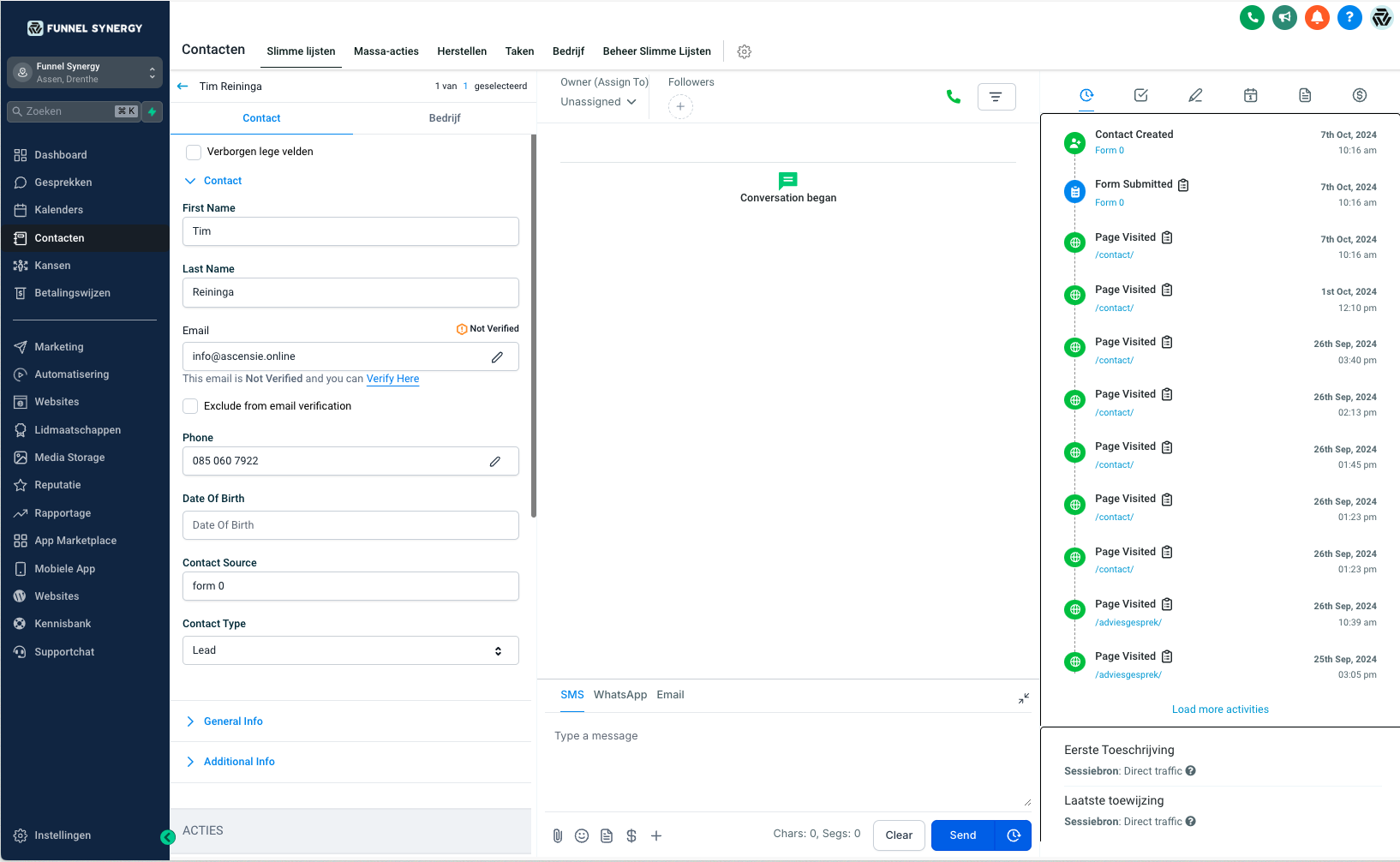Switch to the Bedrijf tab
The width and height of the screenshot is (1400, 862).
[x=444, y=118]
